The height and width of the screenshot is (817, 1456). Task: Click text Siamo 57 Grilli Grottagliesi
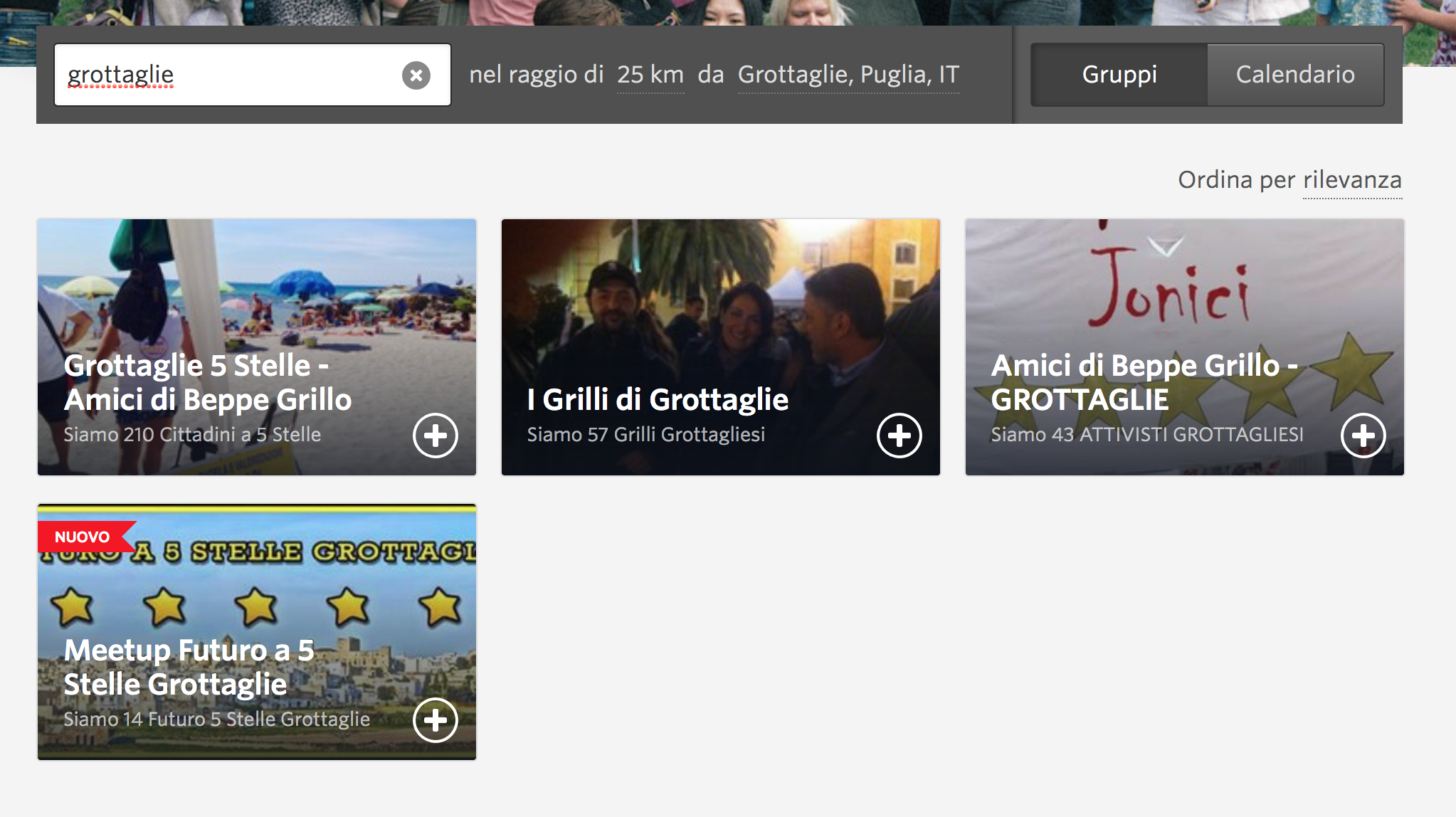click(x=646, y=435)
